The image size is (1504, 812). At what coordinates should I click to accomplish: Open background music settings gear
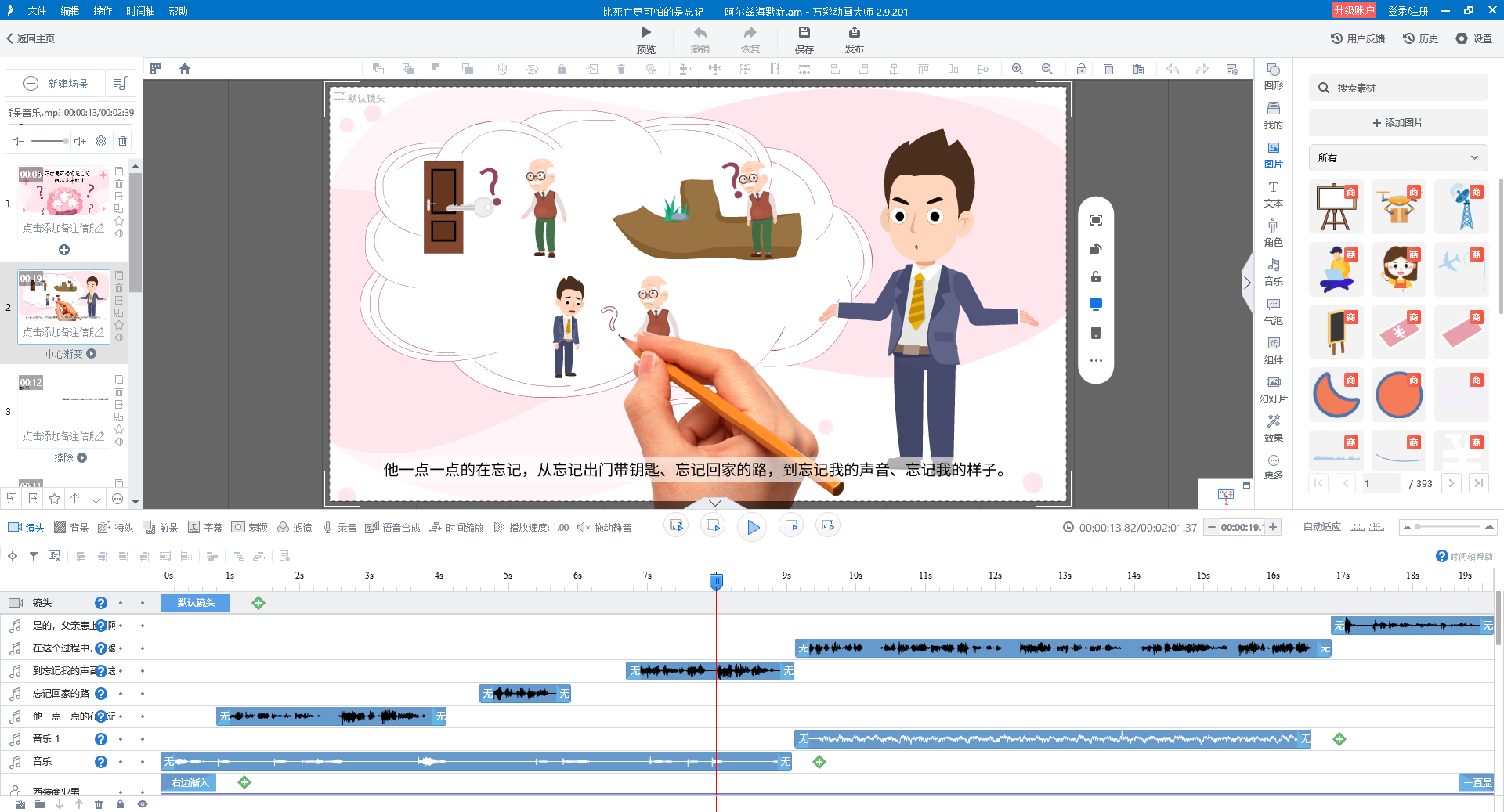(101, 141)
